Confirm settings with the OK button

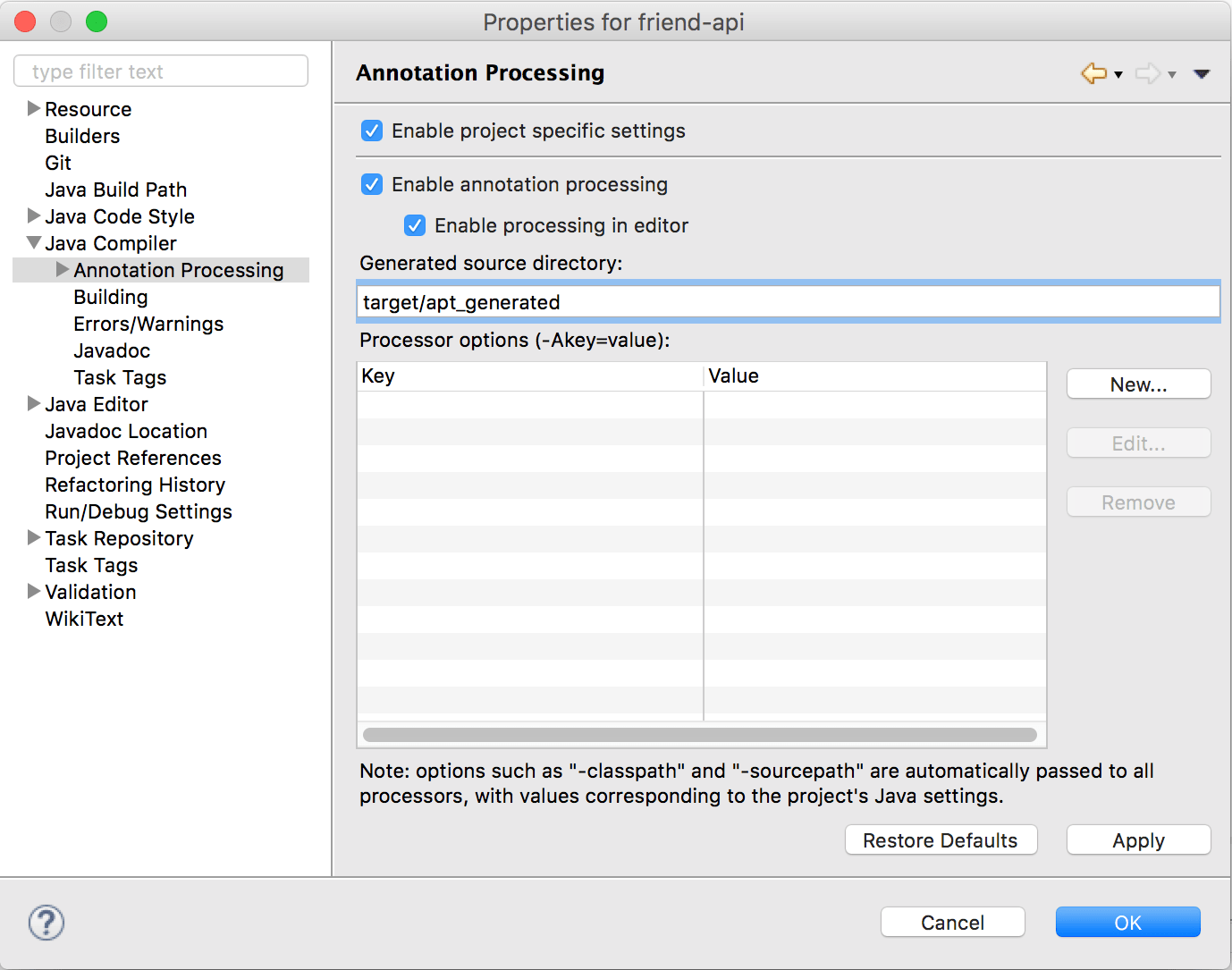pyautogui.click(x=1127, y=922)
